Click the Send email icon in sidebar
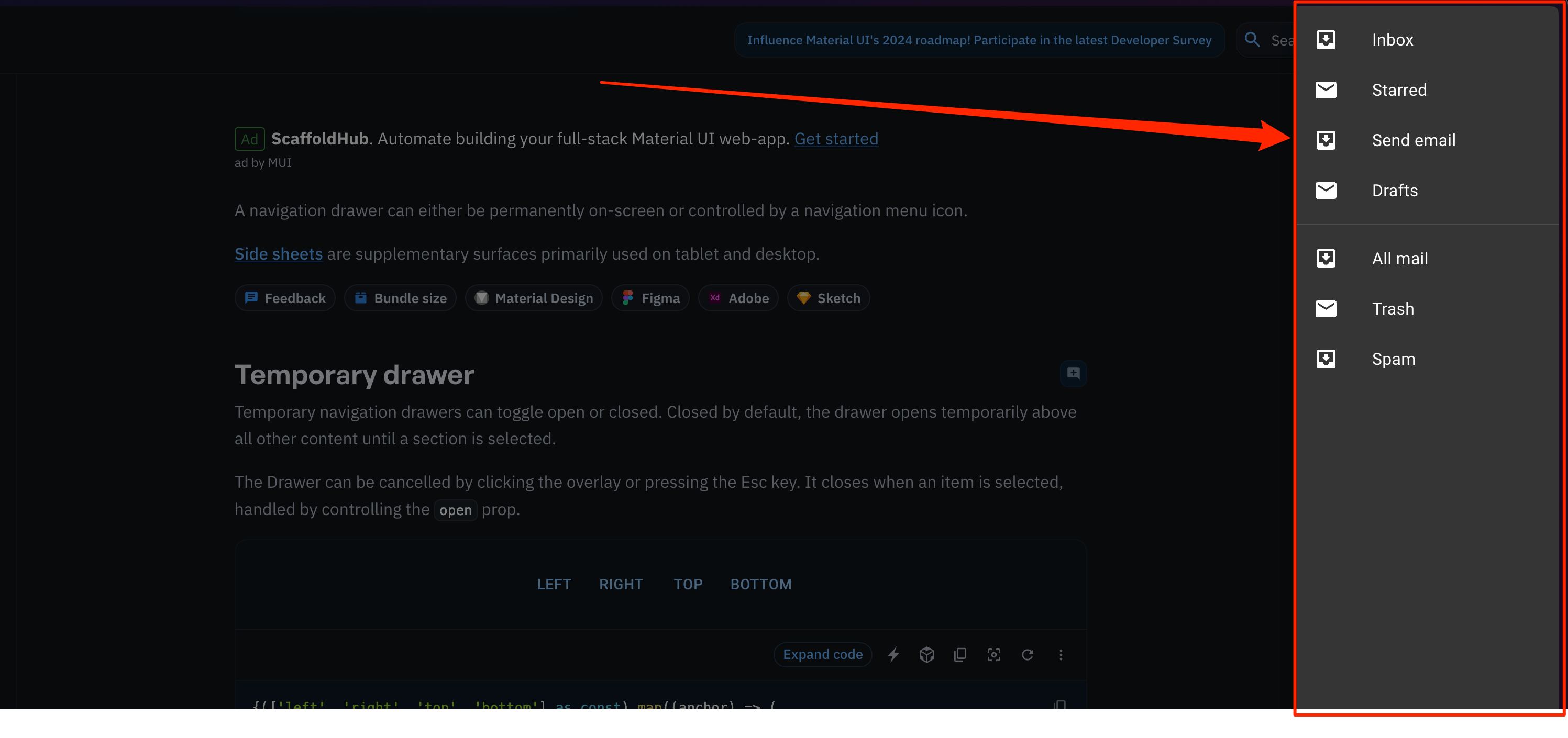This screenshot has height=738, width=1568. click(x=1326, y=140)
